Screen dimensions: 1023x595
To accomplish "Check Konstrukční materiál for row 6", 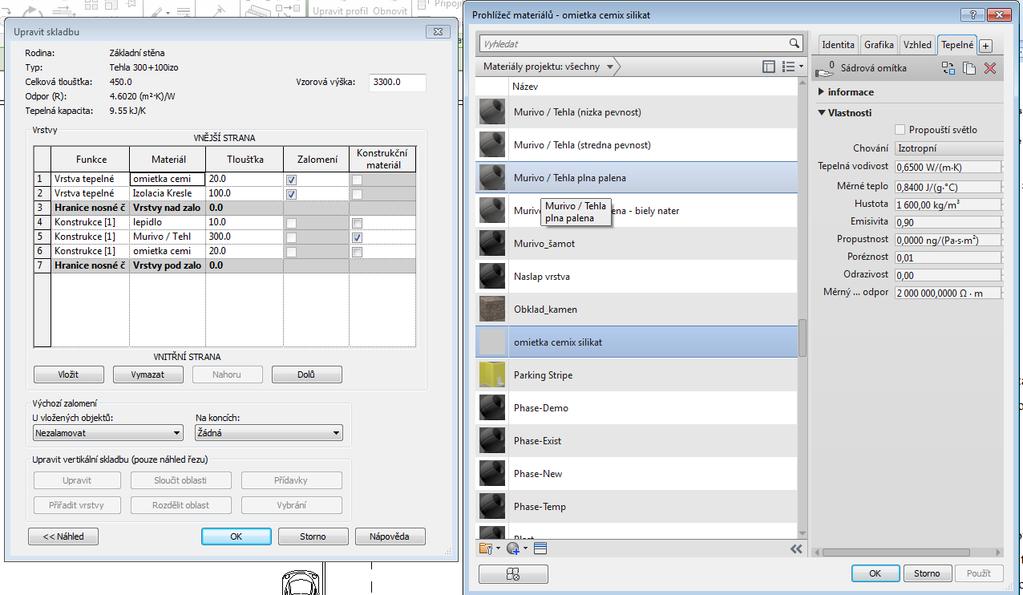I will tap(357, 252).
